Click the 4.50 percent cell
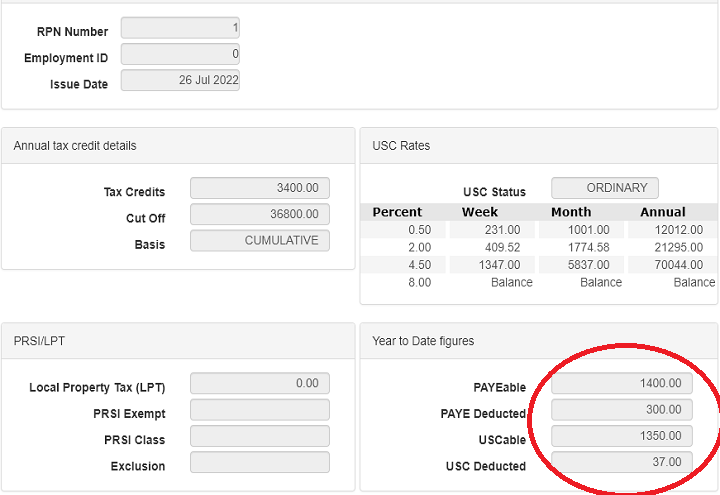Image resolution: width=720 pixels, height=495 pixels. coord(420,265)
